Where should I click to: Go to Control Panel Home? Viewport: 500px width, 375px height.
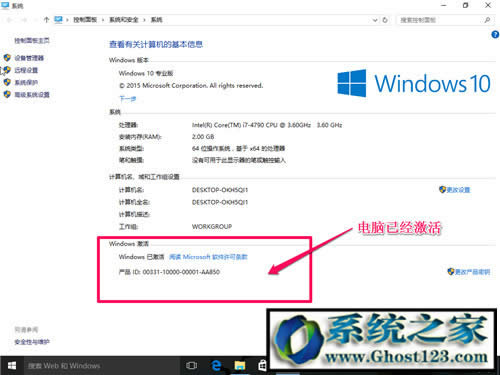tap(32, 40)
